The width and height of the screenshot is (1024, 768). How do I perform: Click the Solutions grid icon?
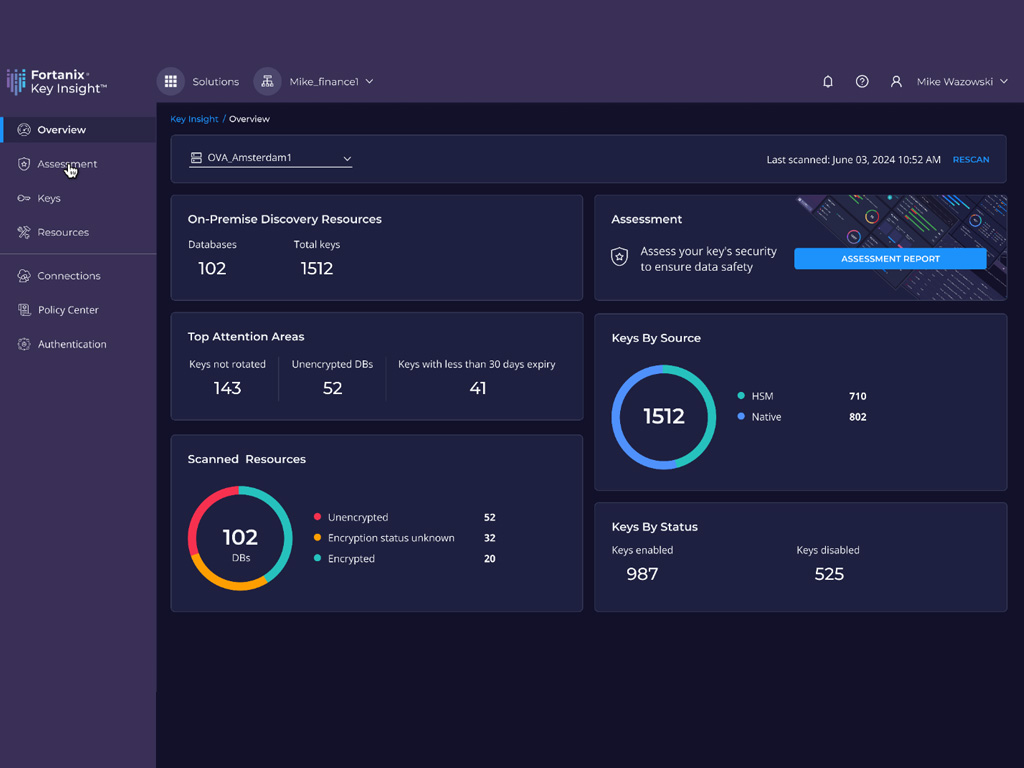171,82
